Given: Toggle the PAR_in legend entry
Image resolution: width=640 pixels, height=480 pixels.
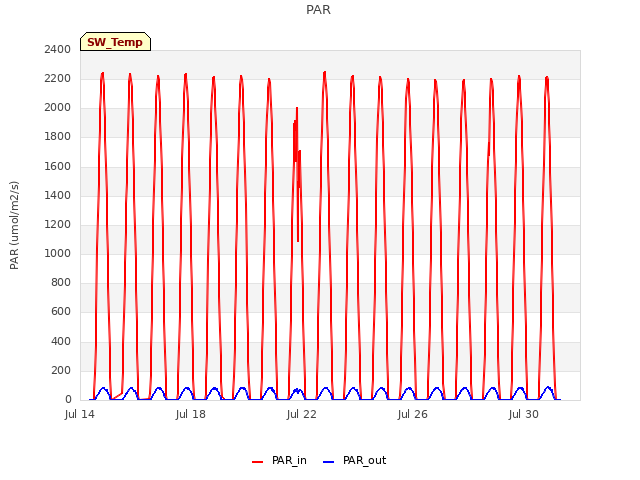Looking at the screenshot, I should 279,460.
